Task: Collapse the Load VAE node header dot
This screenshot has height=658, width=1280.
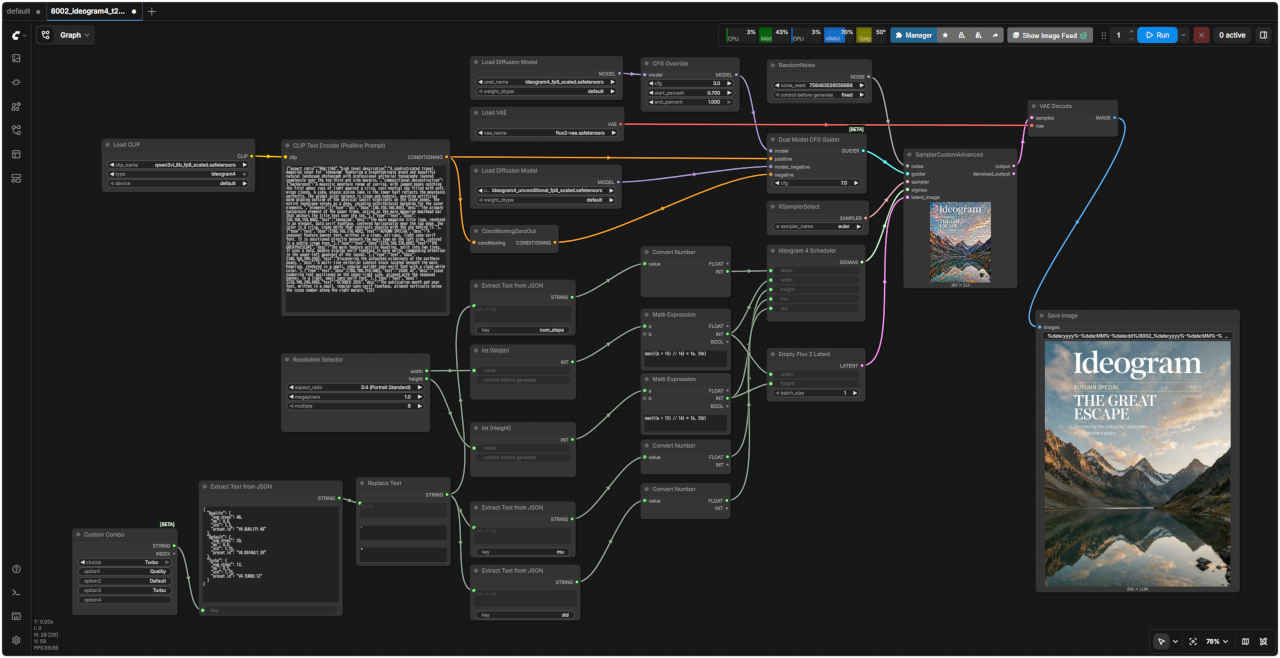Action: coord(476,112)
